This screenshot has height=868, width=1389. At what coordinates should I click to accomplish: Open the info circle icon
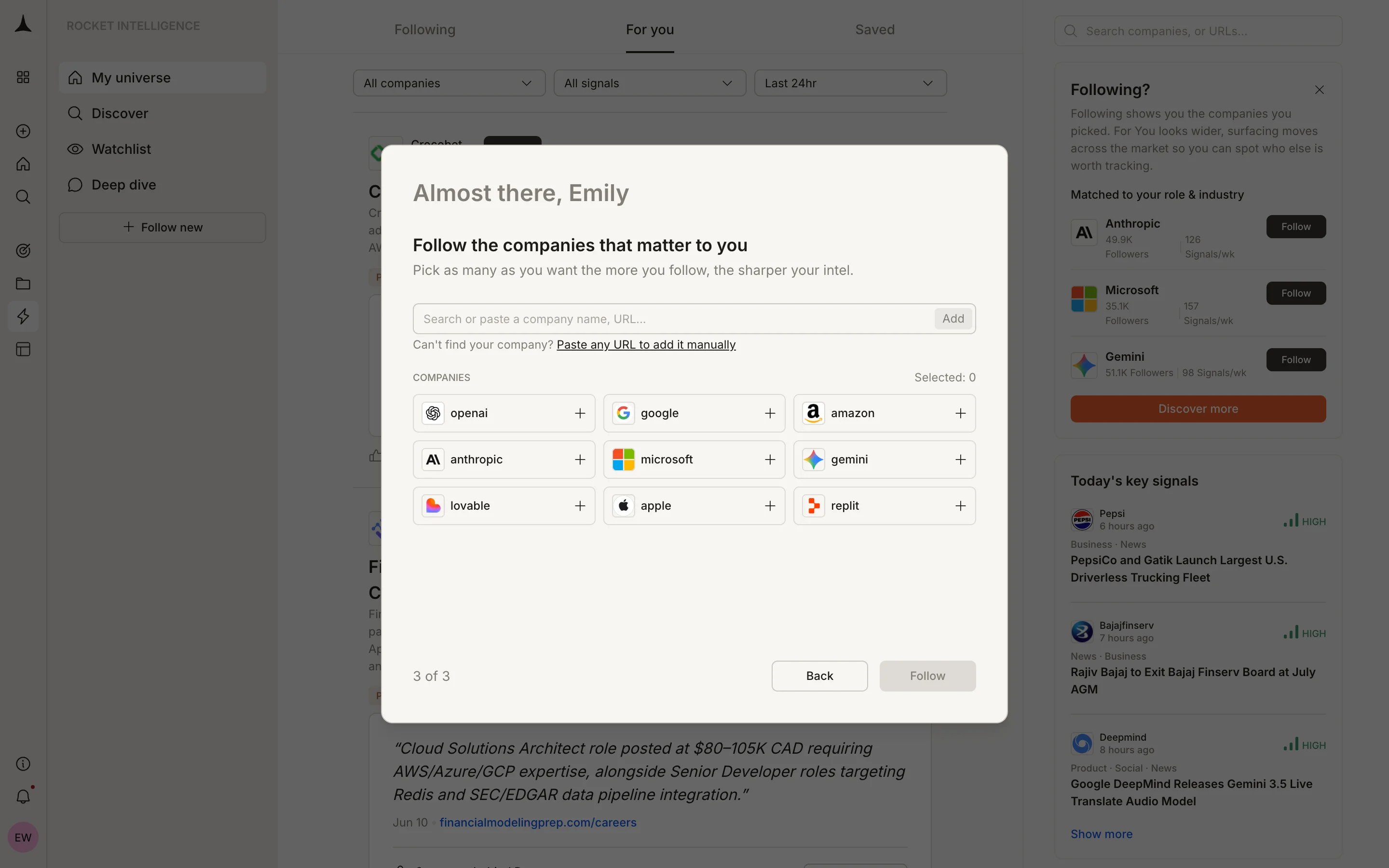pyautogui.click(x=23, y=763)
